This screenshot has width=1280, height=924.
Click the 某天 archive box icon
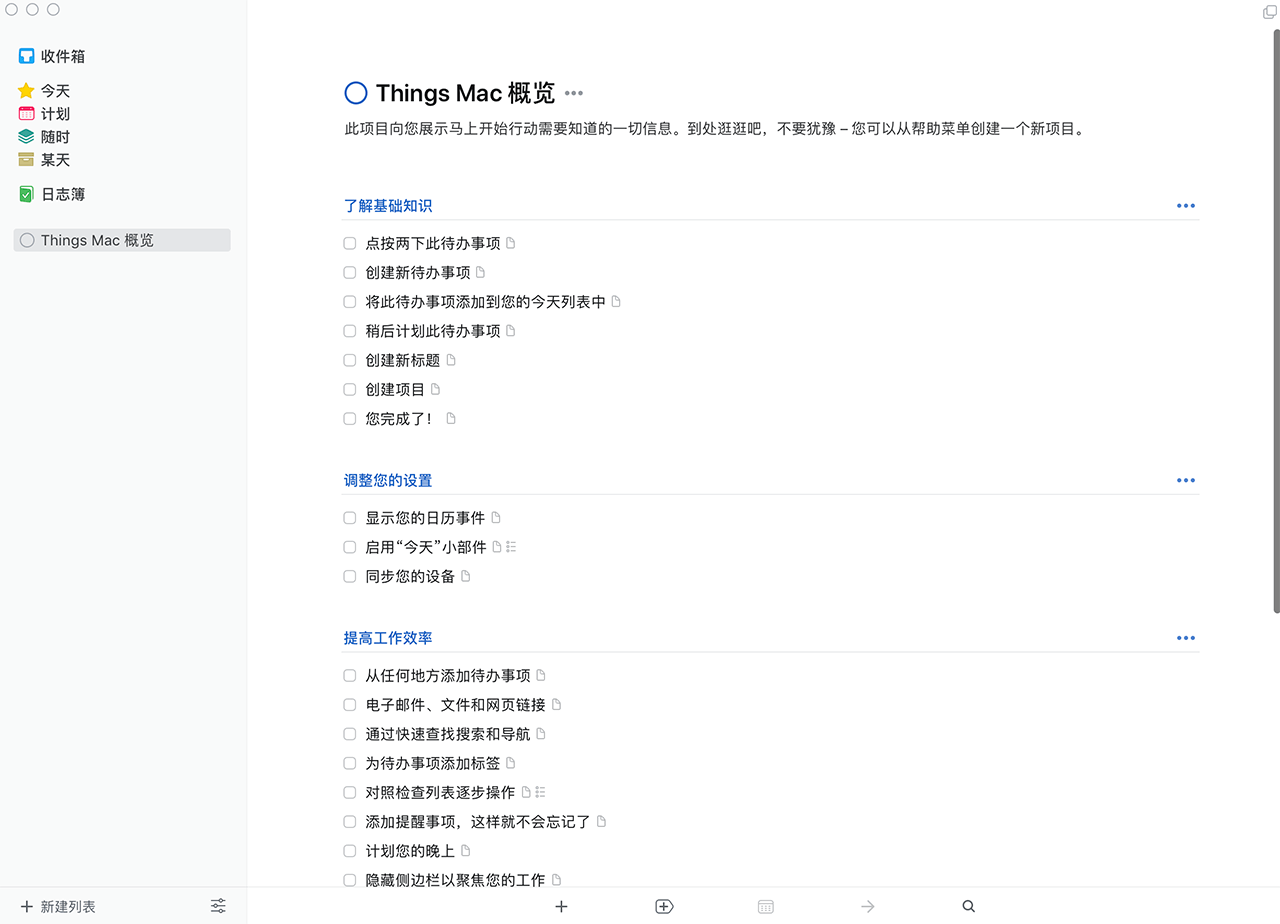[x=26, y=160]
